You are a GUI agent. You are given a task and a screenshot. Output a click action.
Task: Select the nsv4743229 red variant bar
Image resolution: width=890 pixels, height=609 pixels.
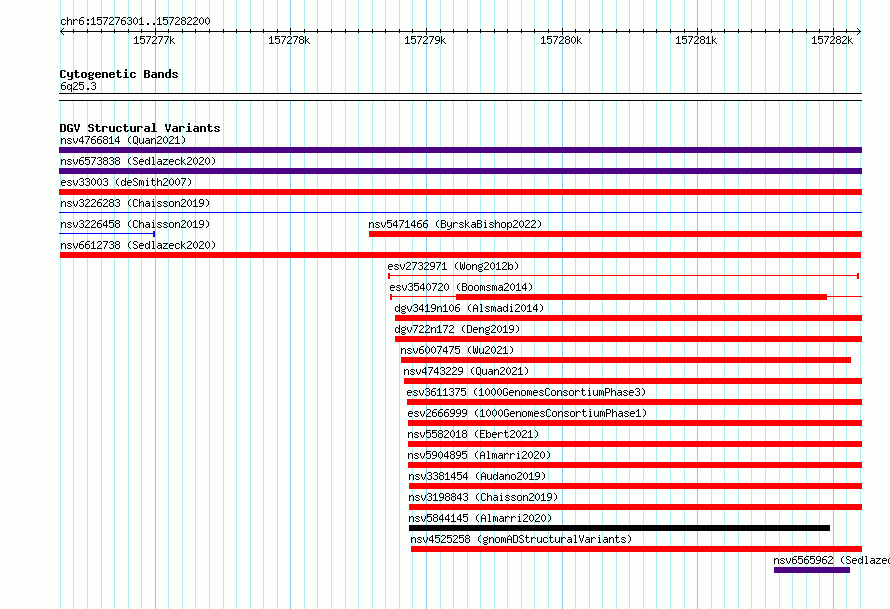coord(633,381)
